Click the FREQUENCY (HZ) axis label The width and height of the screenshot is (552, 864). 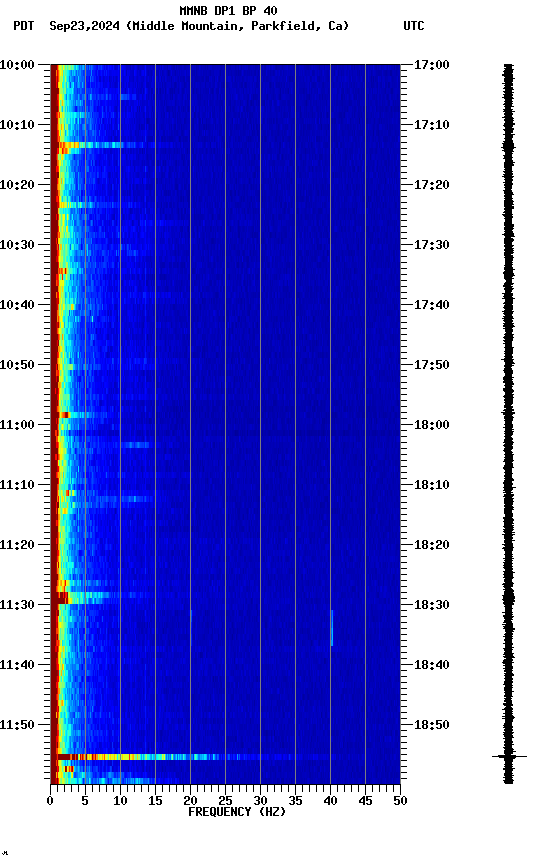point(237,812)
